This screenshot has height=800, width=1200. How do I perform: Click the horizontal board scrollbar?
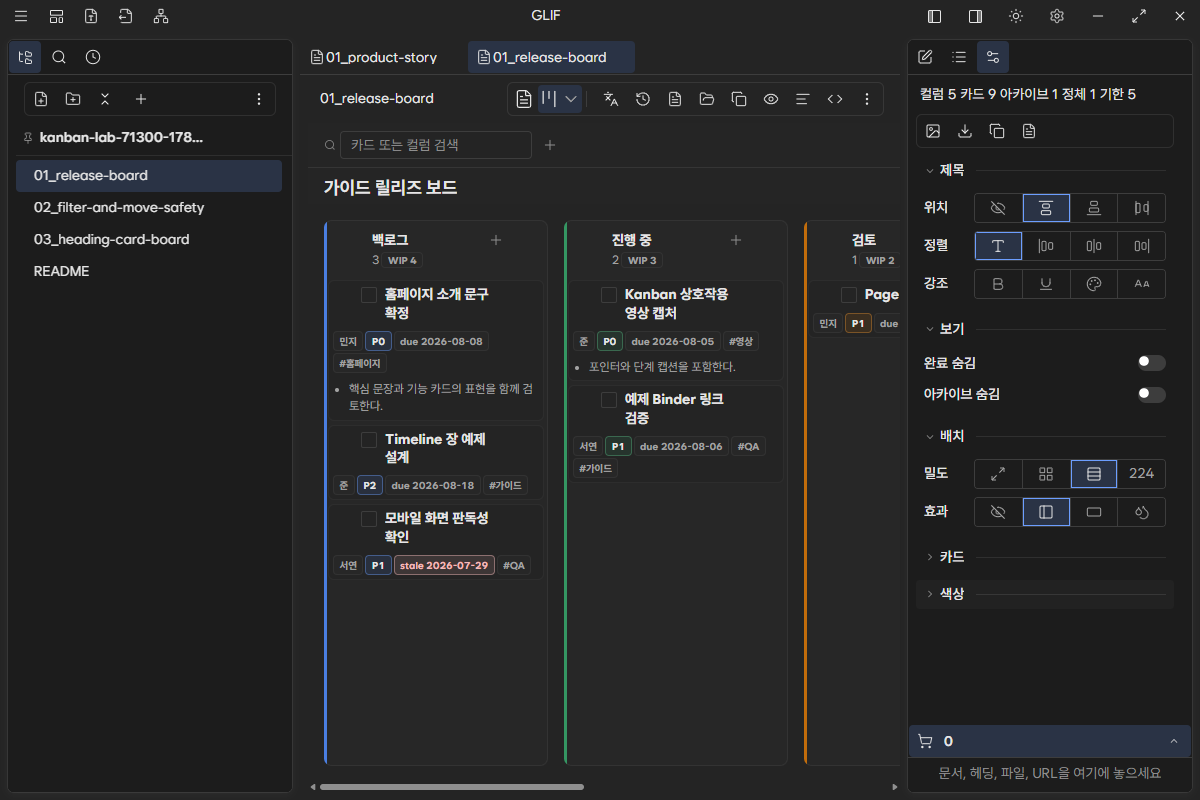point(451,788)
